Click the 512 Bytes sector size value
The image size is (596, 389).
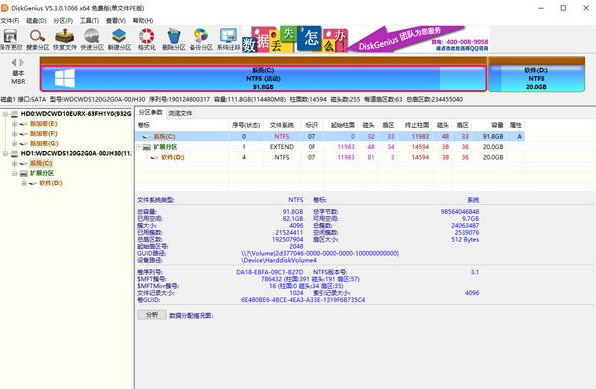(465, 240)
